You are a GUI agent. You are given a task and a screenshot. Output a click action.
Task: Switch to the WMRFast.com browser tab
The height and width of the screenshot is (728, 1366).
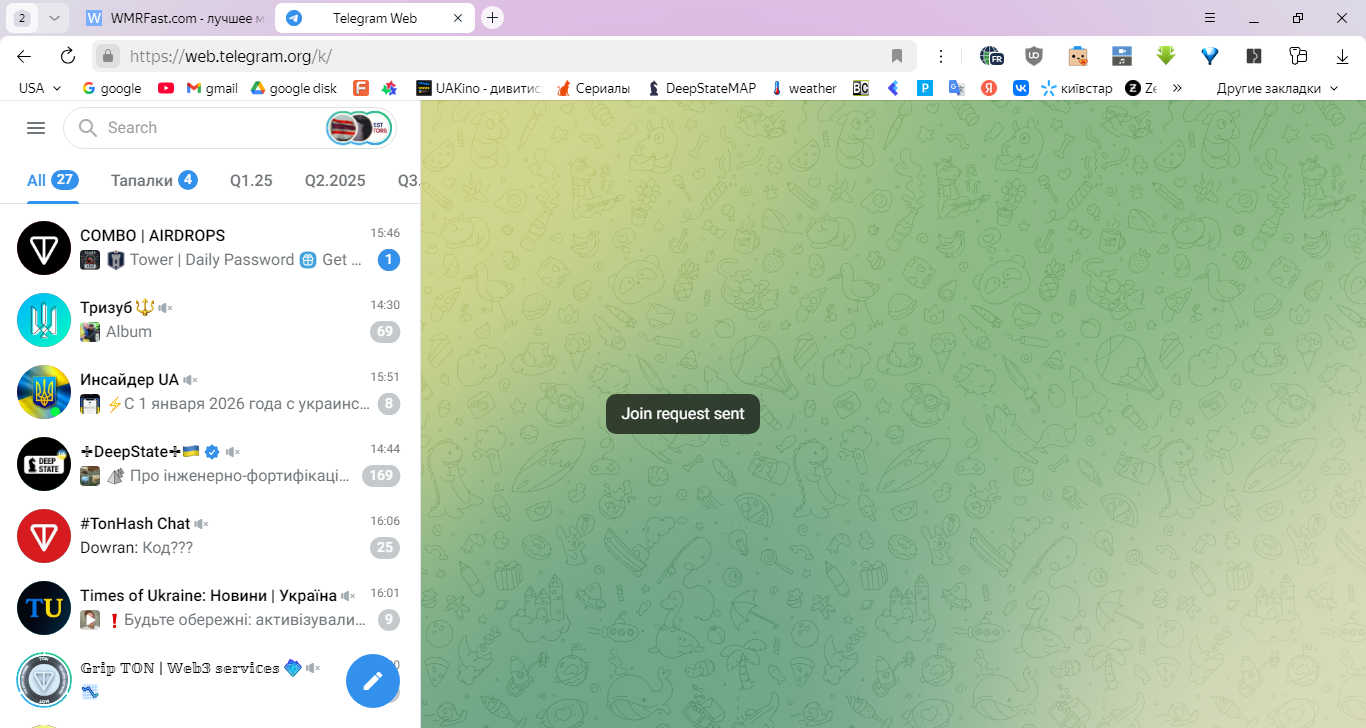click(175, 18)
